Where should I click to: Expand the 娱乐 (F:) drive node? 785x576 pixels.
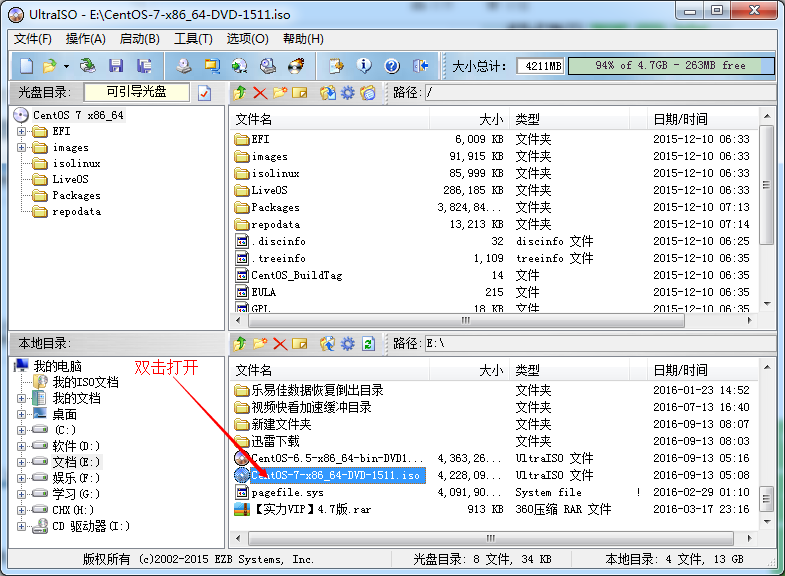pos(22,478)
